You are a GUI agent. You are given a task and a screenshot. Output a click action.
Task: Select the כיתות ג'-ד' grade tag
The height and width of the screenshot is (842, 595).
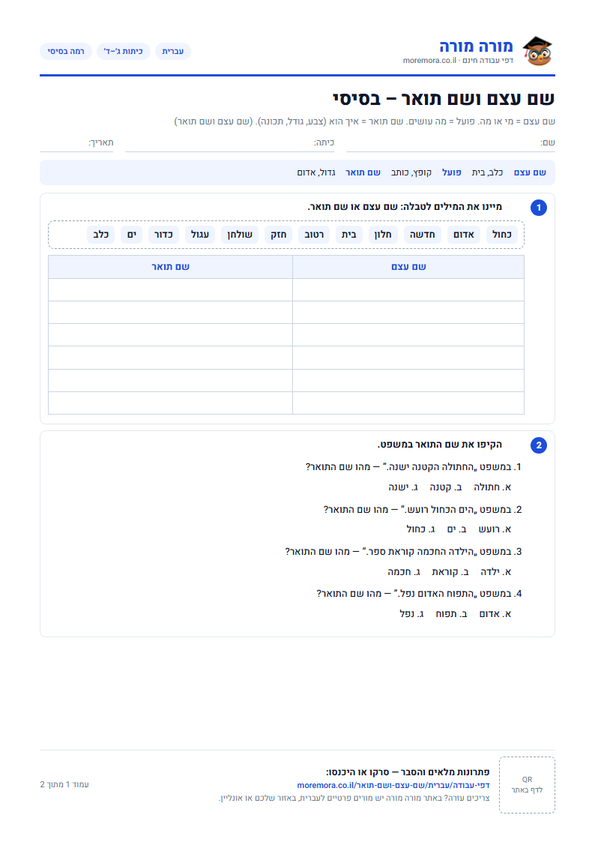point(124,51)
